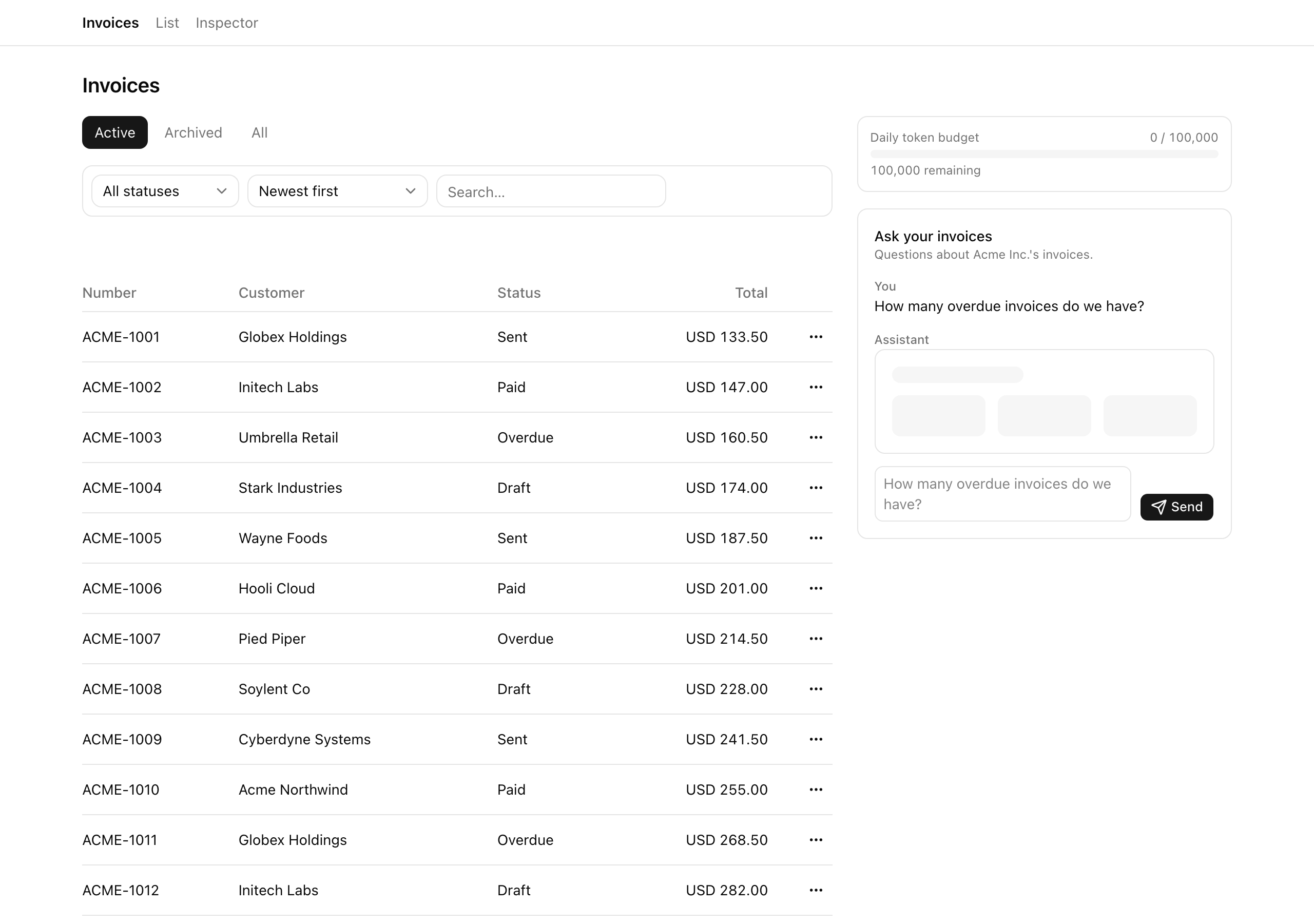Image resolution: width=1314 pixels, height=924 pixels.
Task: Open the All statuses filter dropdown
Action: (165, 191)
